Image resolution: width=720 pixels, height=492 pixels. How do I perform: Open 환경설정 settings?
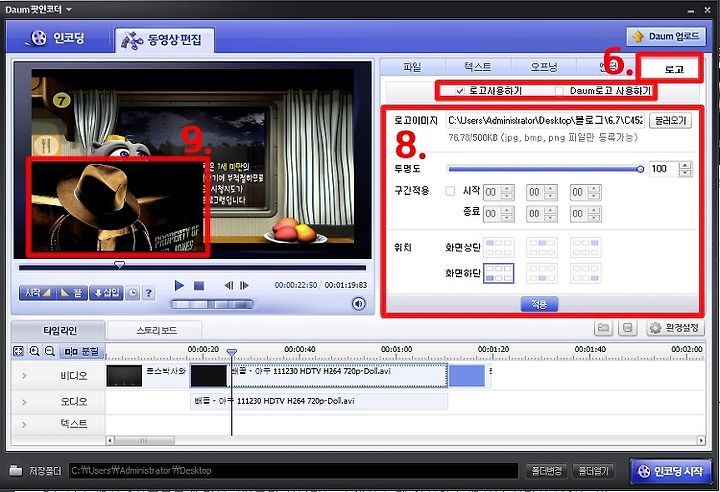pos(675,328)
